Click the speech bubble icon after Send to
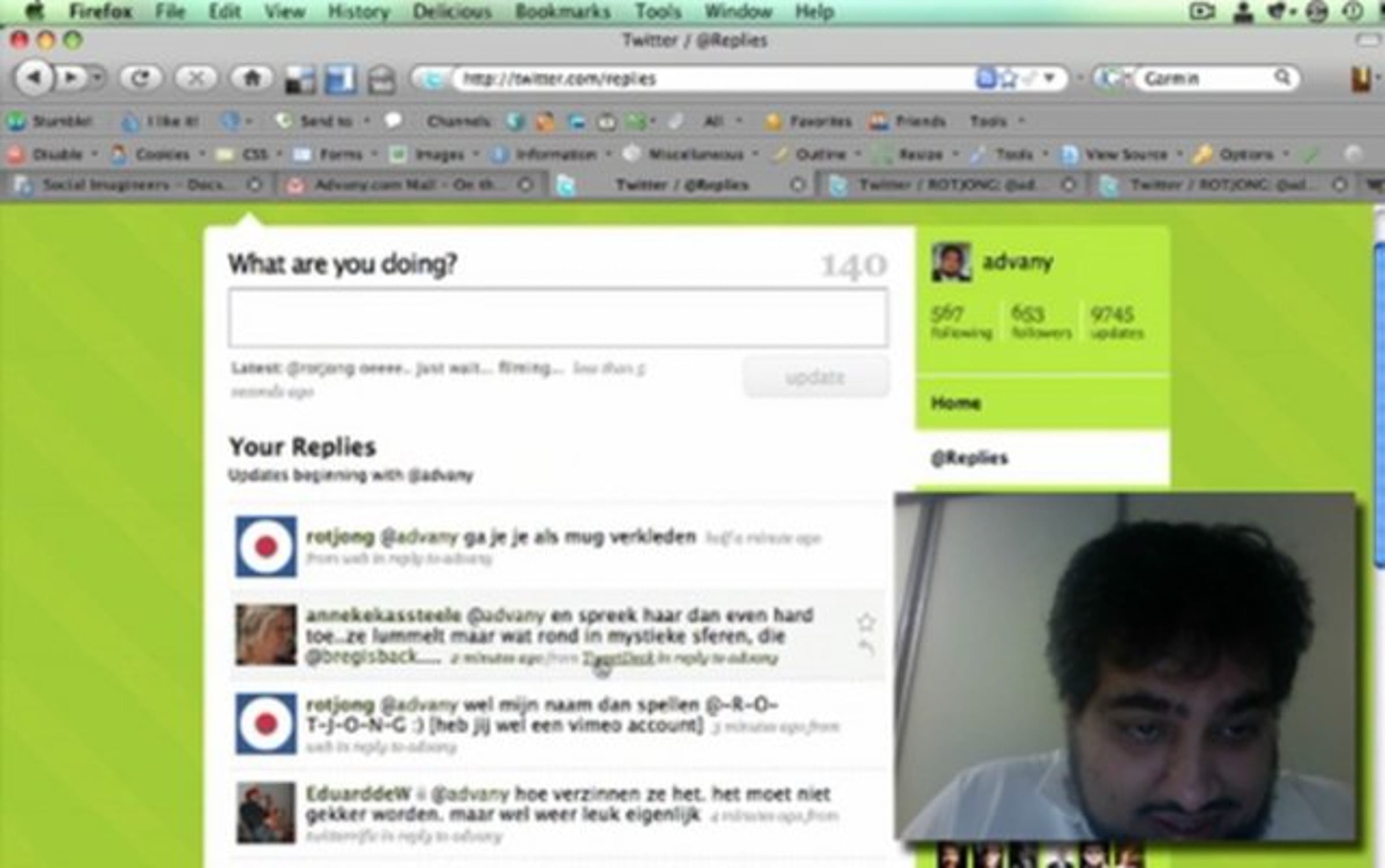 394,121
